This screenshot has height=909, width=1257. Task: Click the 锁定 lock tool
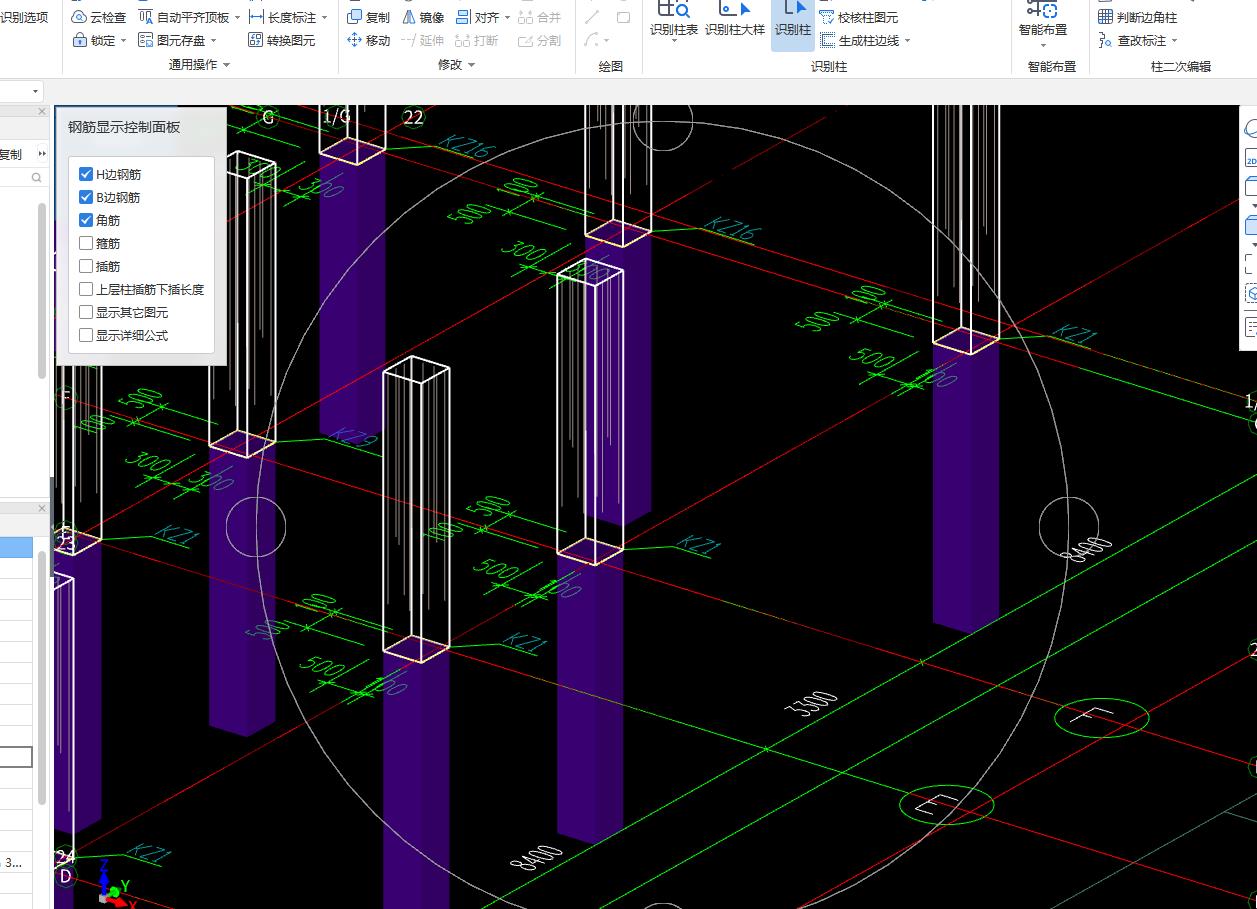coord(93,40)
